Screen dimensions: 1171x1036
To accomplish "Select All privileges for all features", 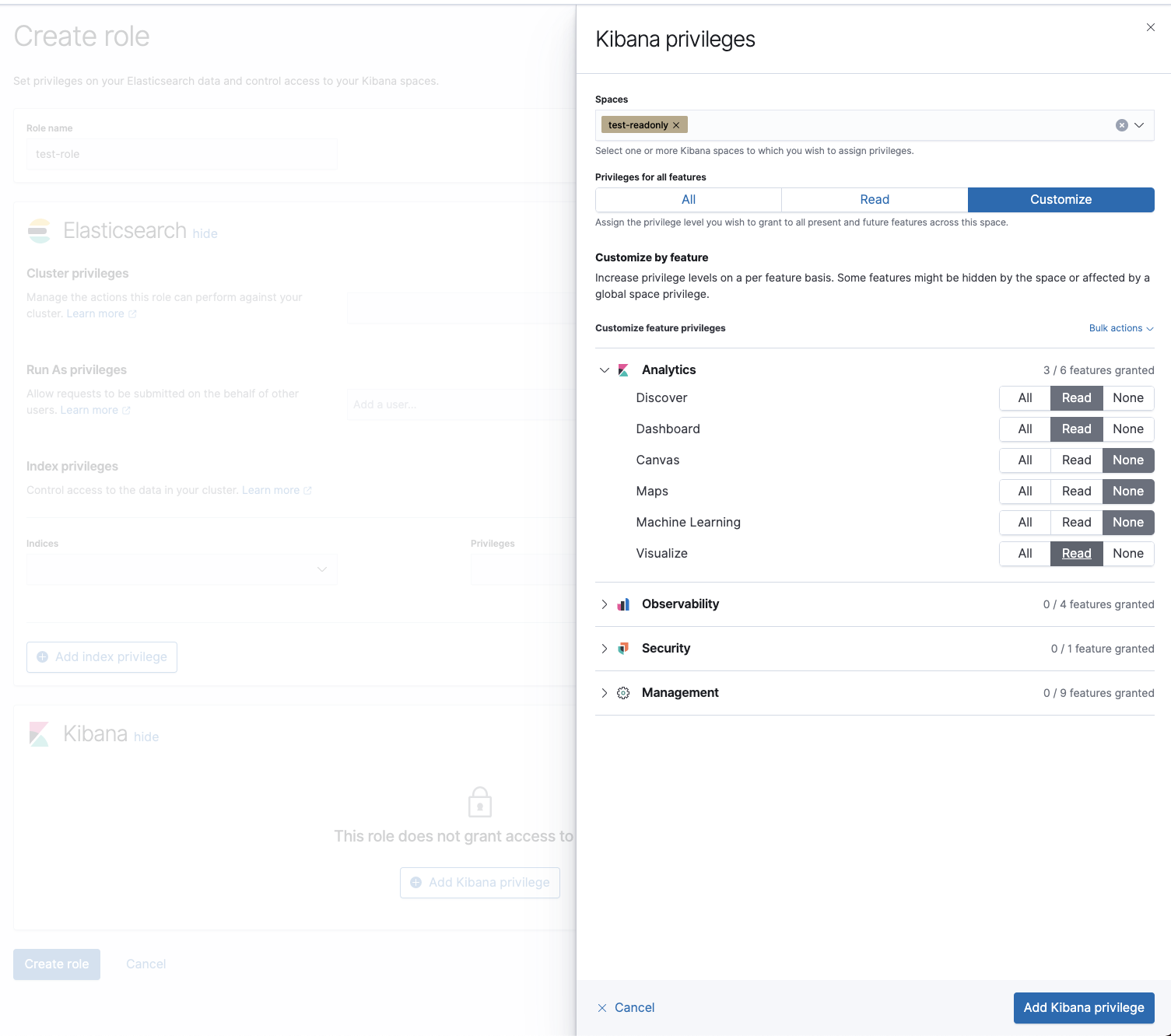I will (689, 200).
